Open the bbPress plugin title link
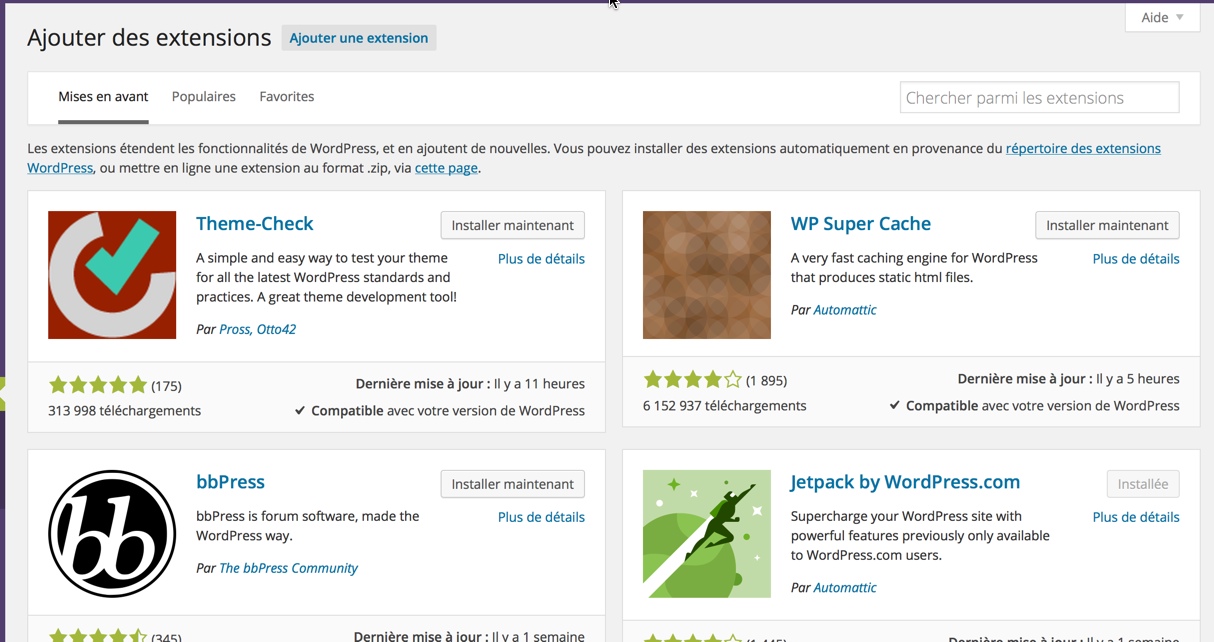This screenshot has width=1214, height=642. pos(230,482)
